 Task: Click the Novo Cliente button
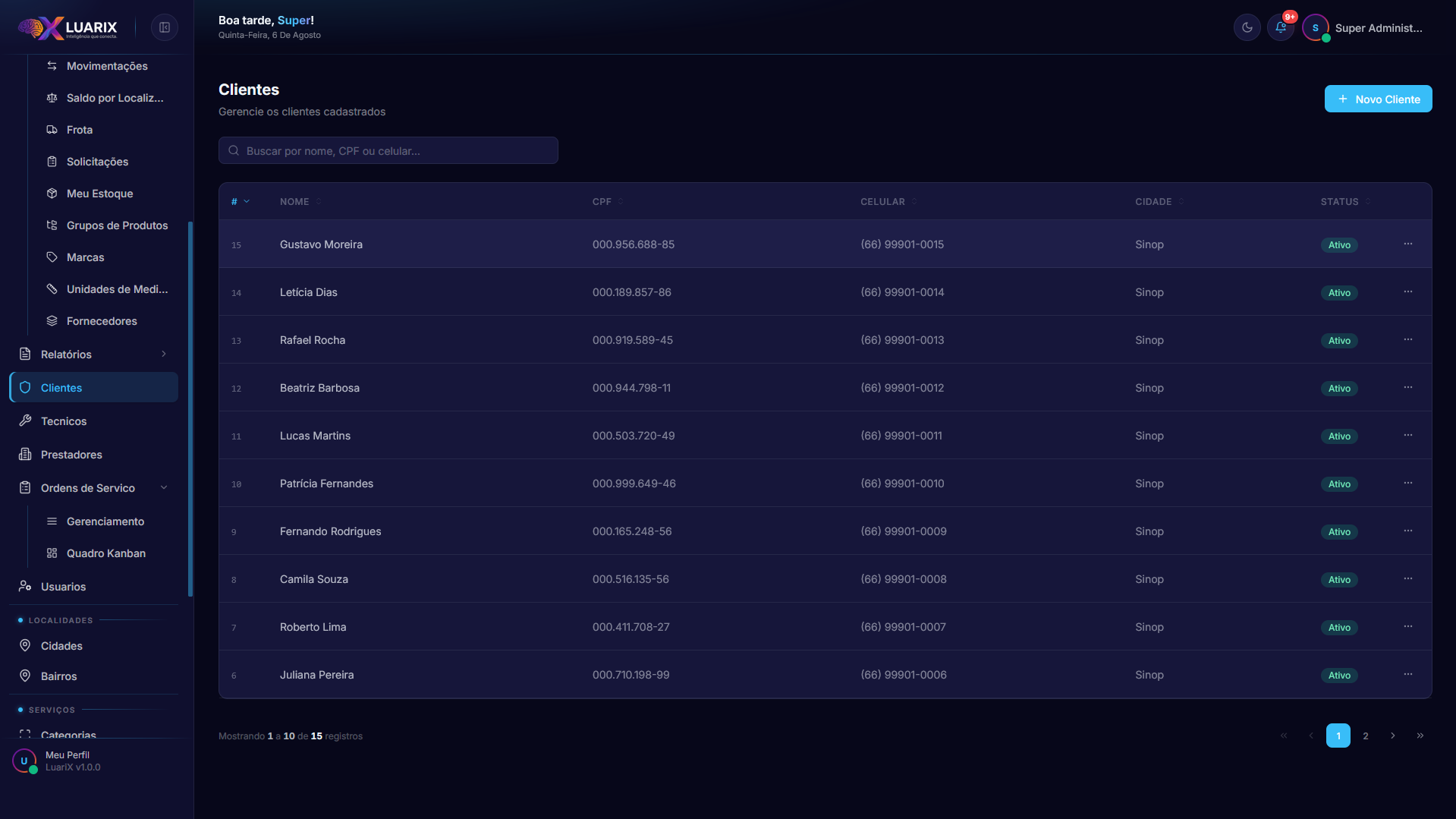pos(1378,99)
